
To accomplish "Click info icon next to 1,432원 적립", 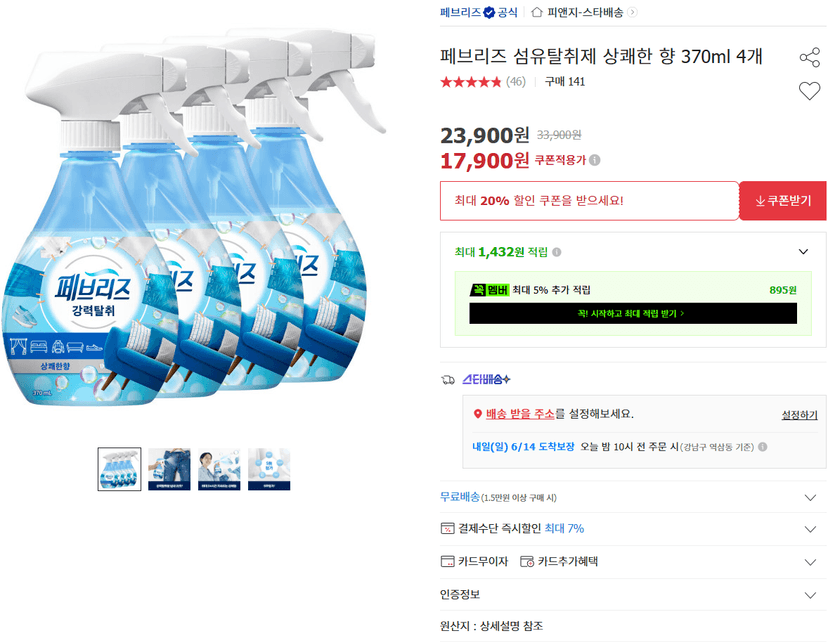I will tap(557, 252).
